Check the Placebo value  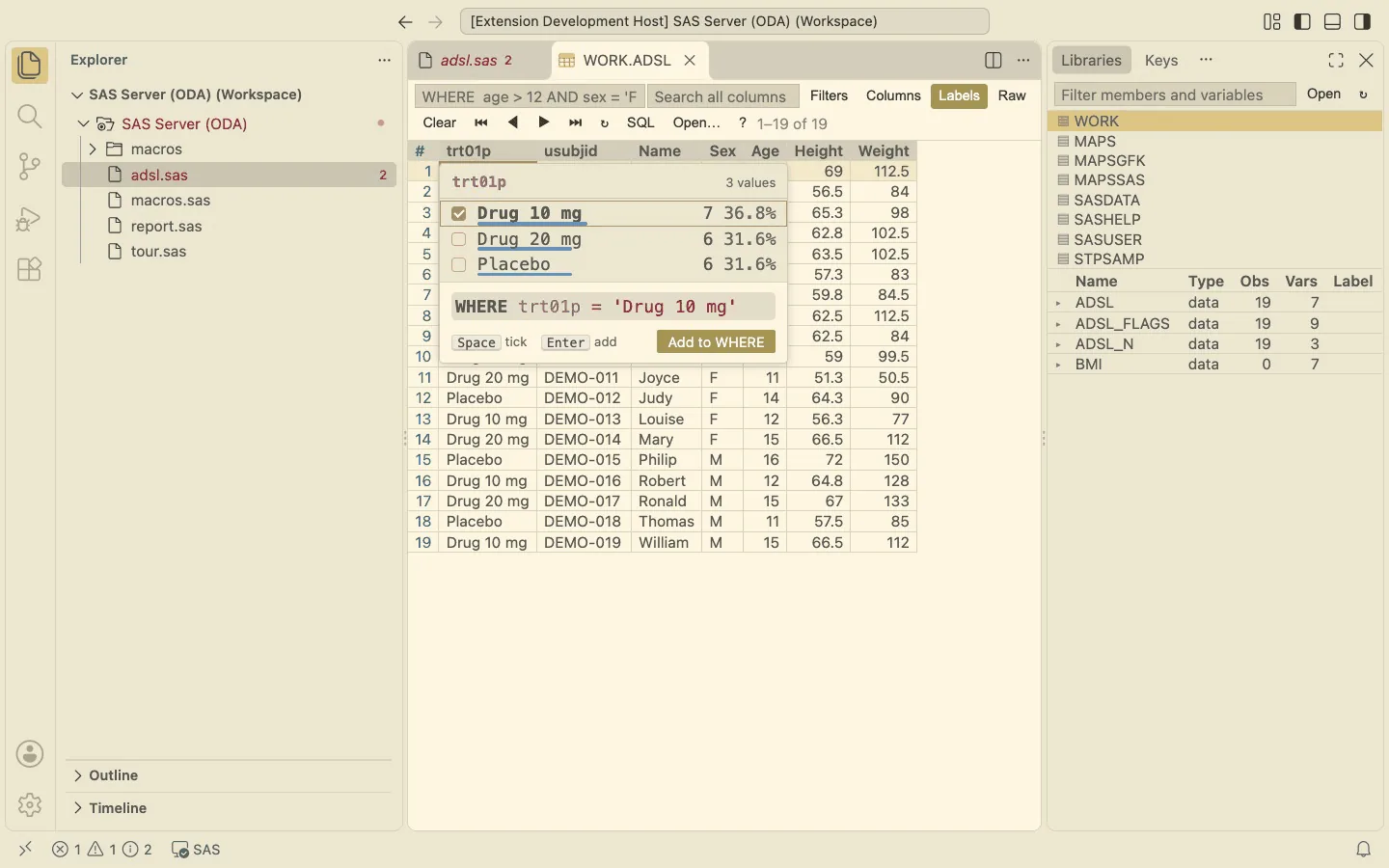point(459,264)
